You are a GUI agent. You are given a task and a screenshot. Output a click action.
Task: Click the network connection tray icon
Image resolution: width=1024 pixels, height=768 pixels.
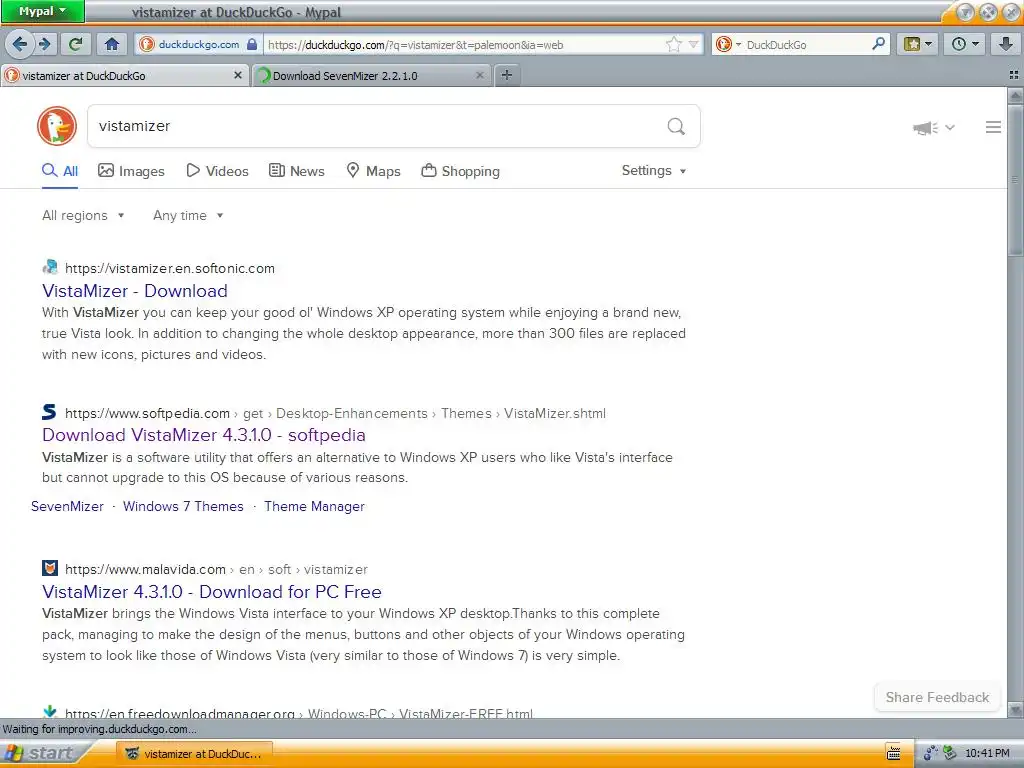point(931,754)
